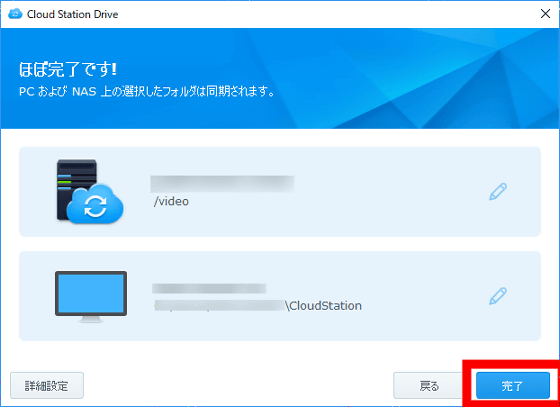Click the 完了 button to finish setup
560x407 pixels.
(512, 386)
